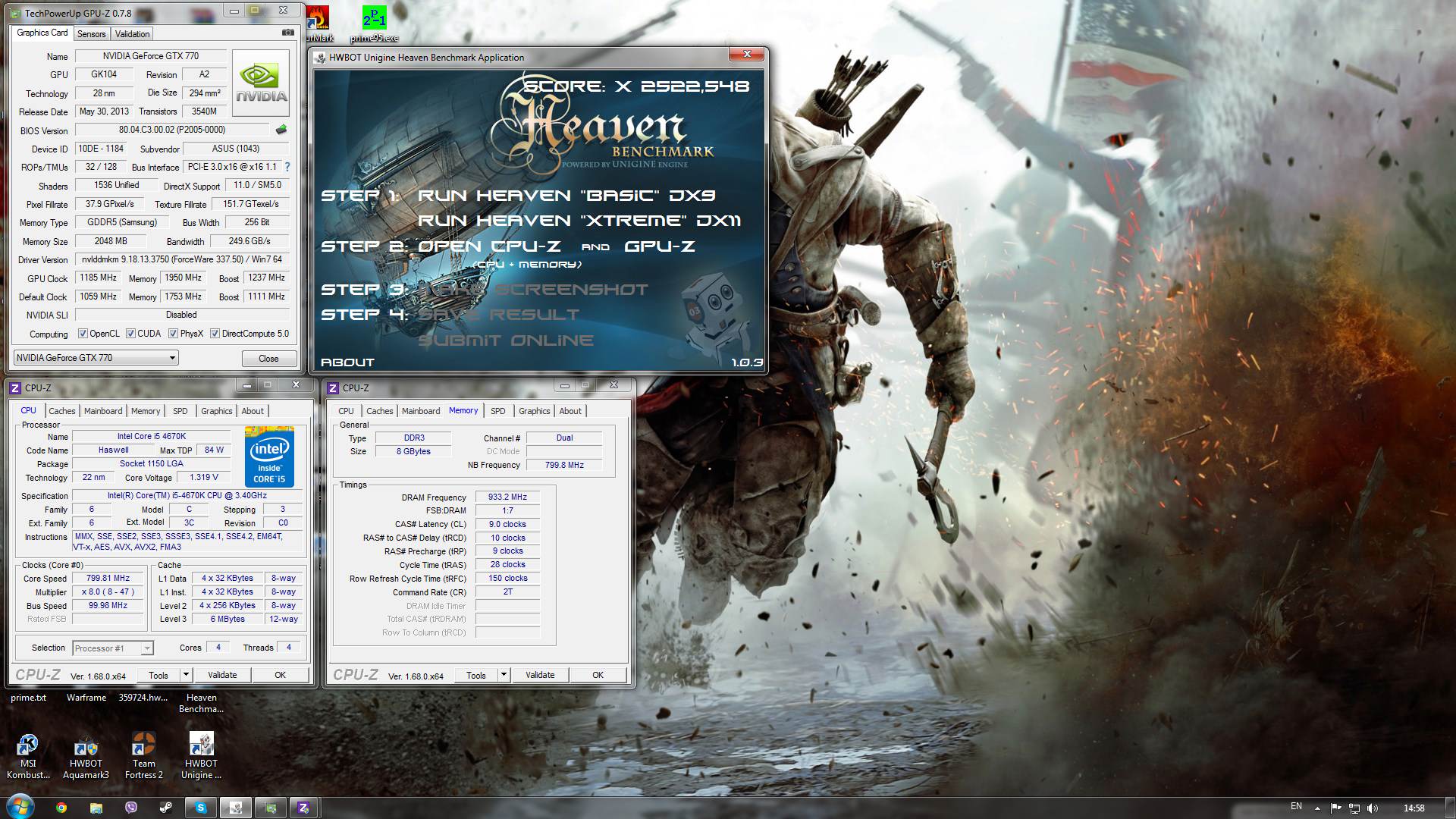Screen dimensions: 1456x819
Task: Click the volume speaker tray icon
Action: tap(1373, 808)
